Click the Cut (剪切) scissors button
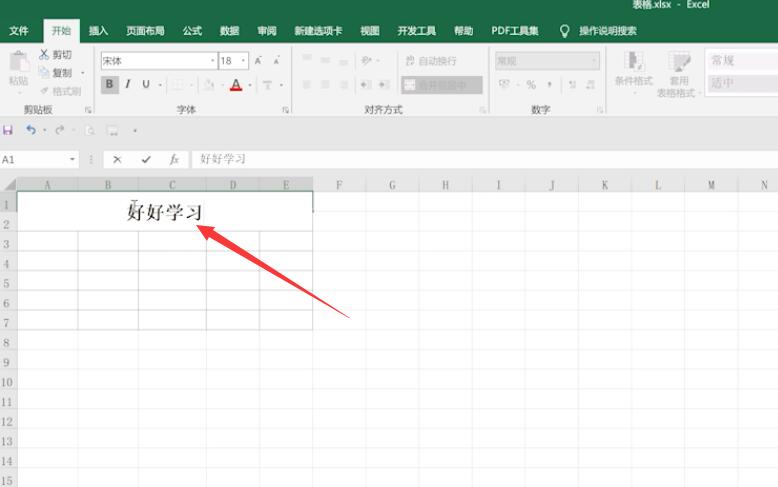The width and height of the screenshot is (778, 487). [x=55, y=55]
